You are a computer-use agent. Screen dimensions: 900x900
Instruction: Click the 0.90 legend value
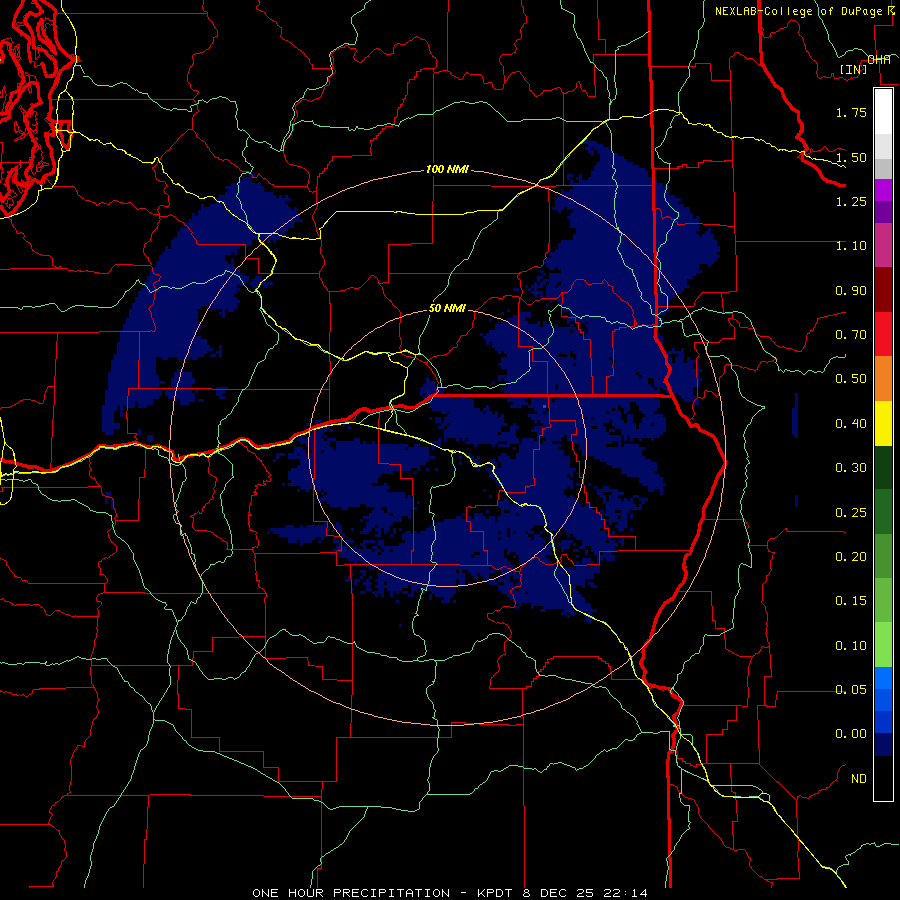click(851, 290)
